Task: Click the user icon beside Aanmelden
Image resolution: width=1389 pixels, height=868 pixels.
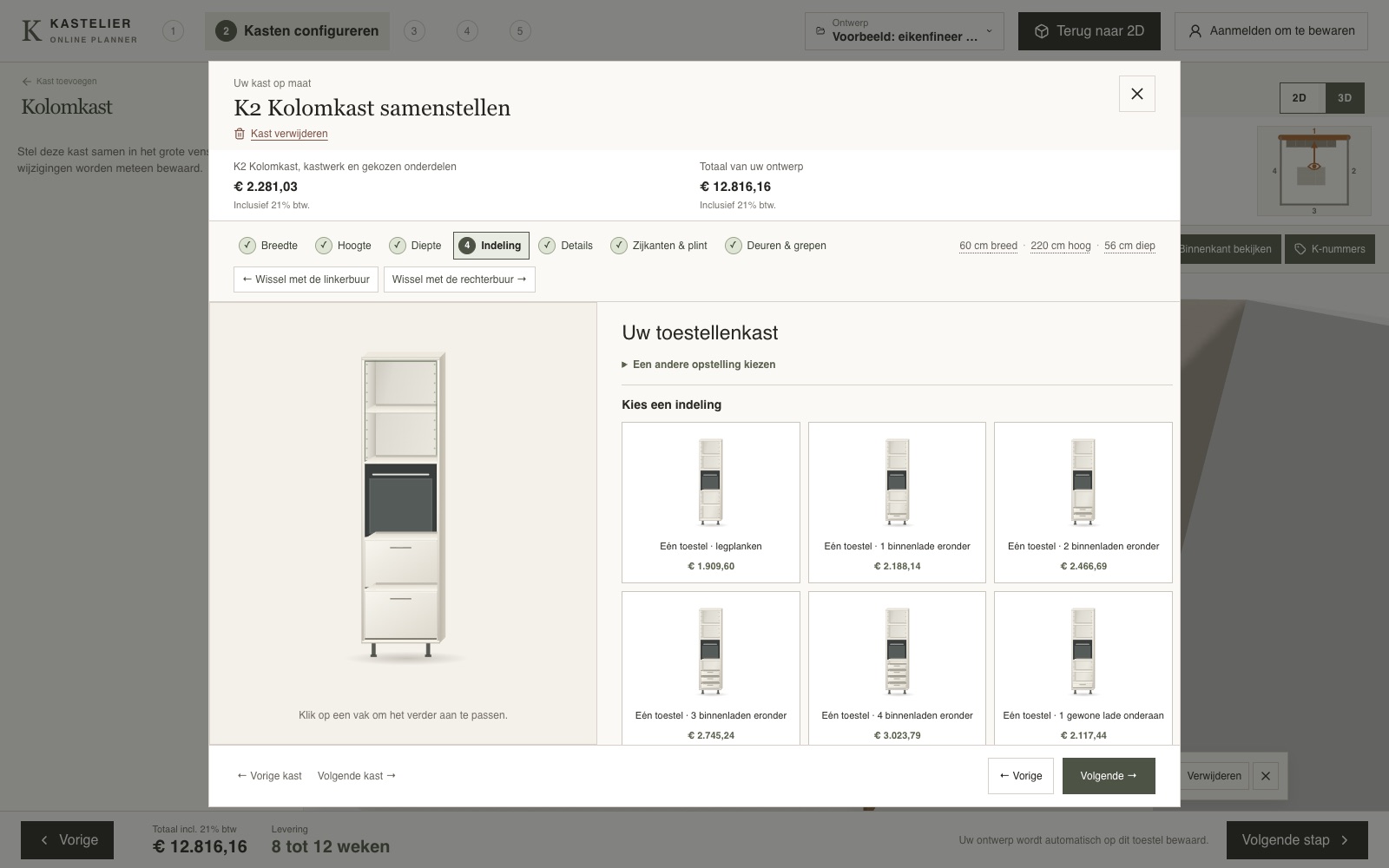Action: point(1195,31)
